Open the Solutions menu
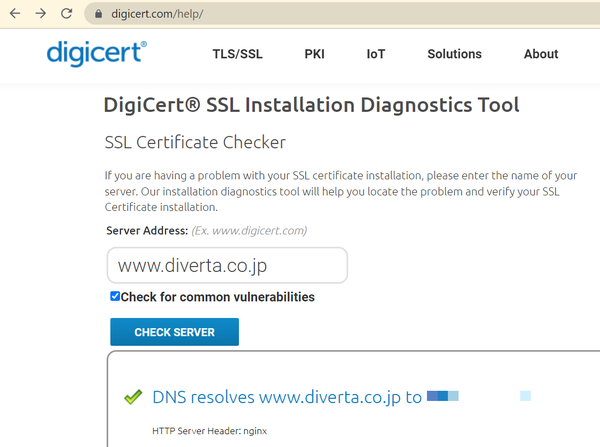The width and height of the screenshot is (600, 447). tap(455, 54)
